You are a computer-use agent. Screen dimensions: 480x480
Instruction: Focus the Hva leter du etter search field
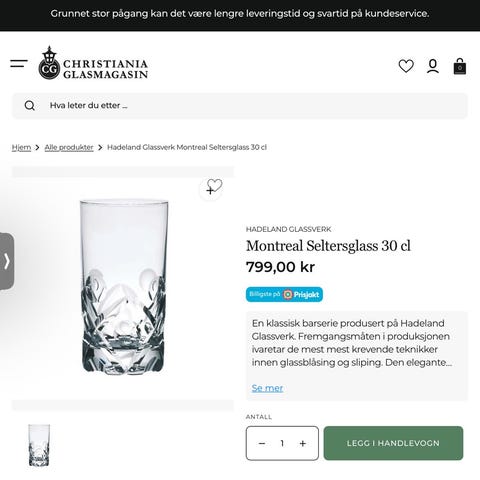click(240, 106)
